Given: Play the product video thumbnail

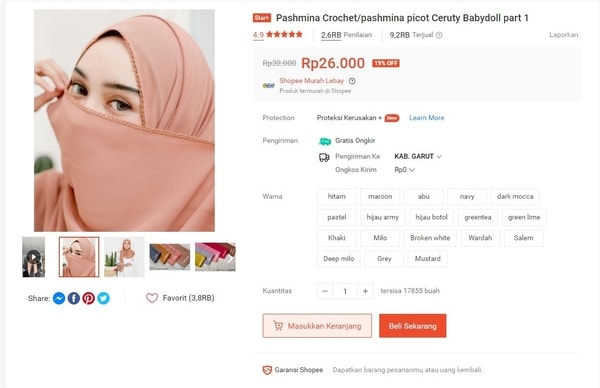Looking at the screenshot, I should (x=34, y=257).
